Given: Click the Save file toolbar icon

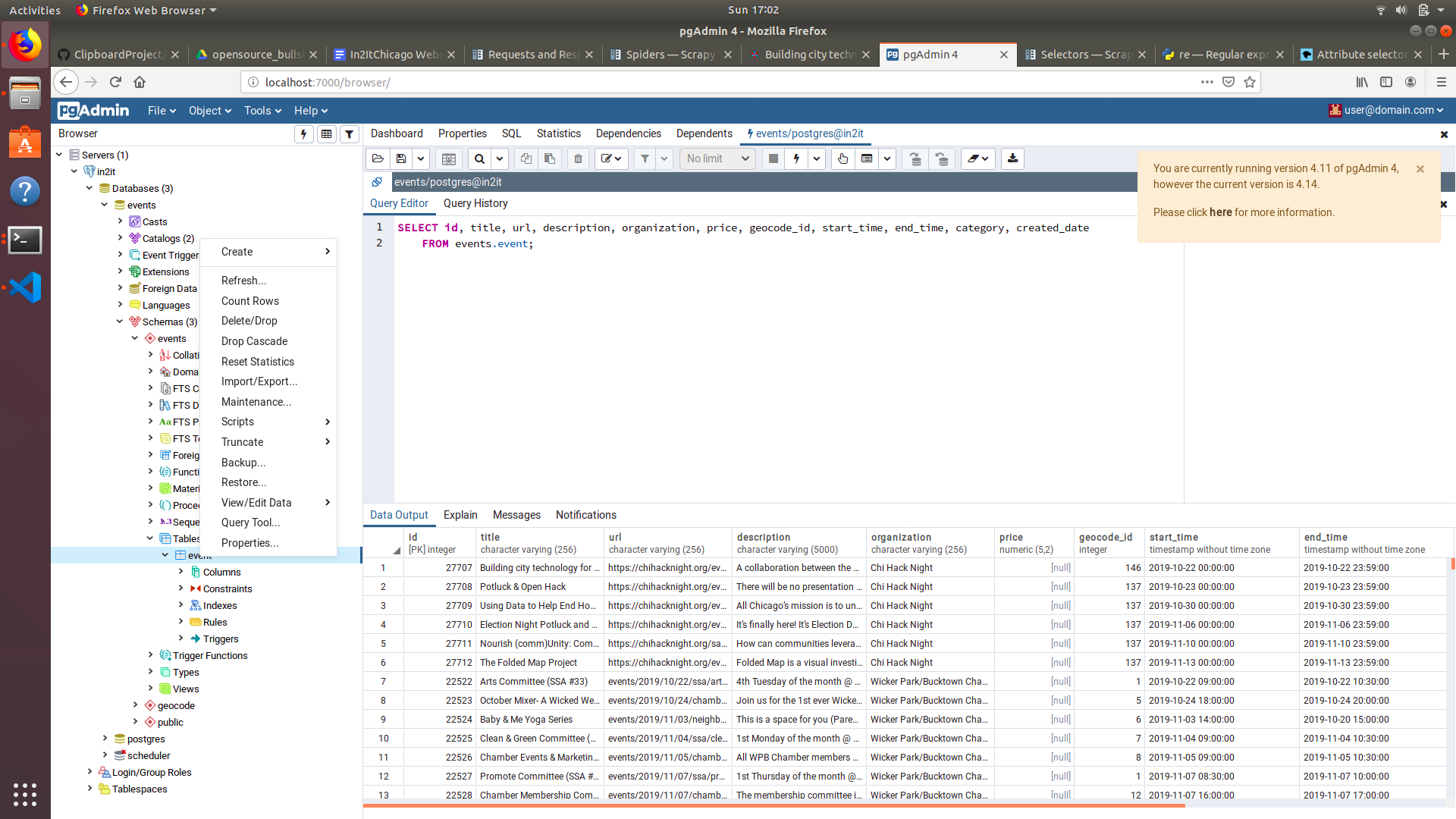Looking at the screenshot, I should click(401, 158).
